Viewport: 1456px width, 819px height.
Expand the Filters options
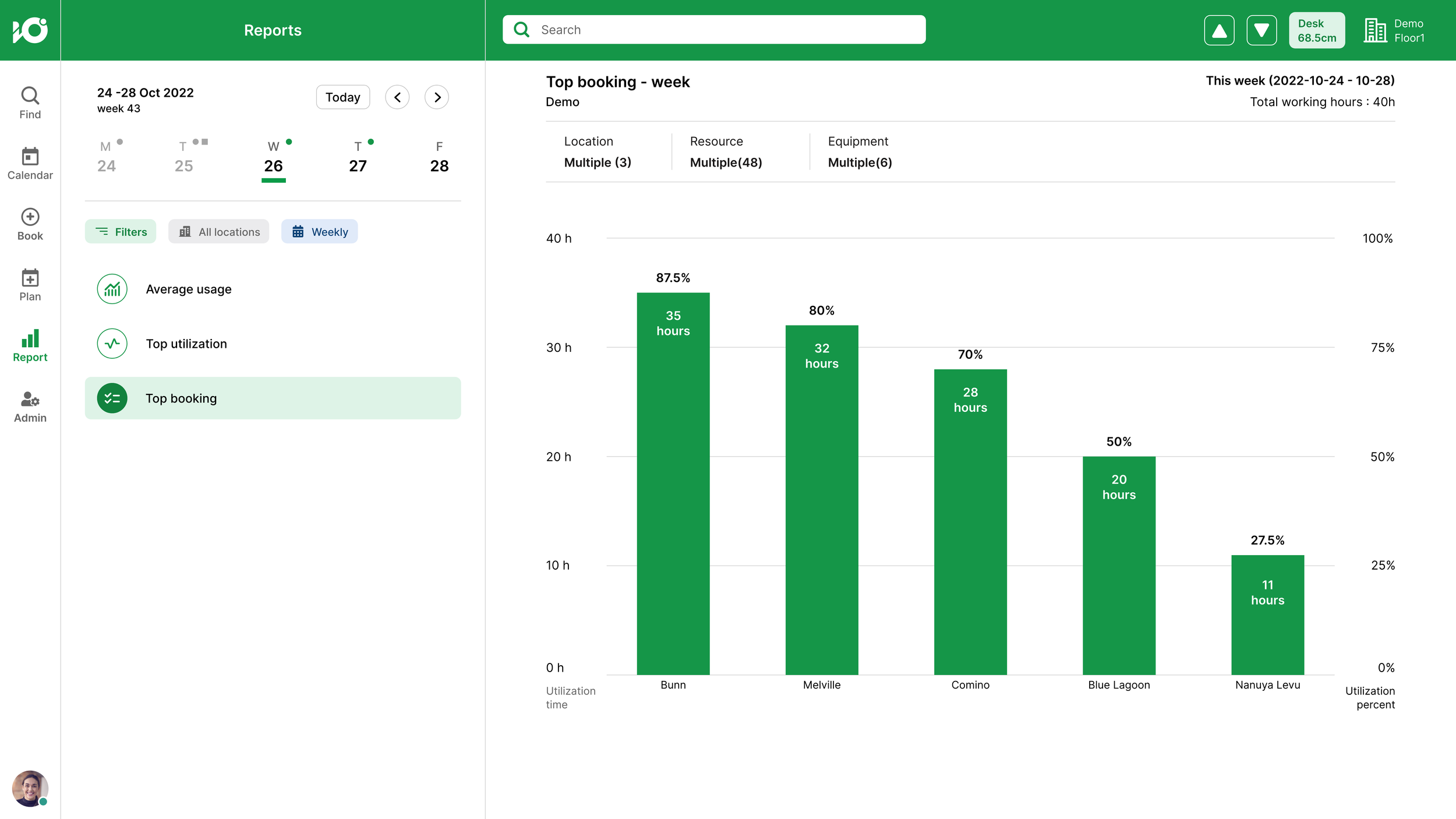(x=121, y=232)
